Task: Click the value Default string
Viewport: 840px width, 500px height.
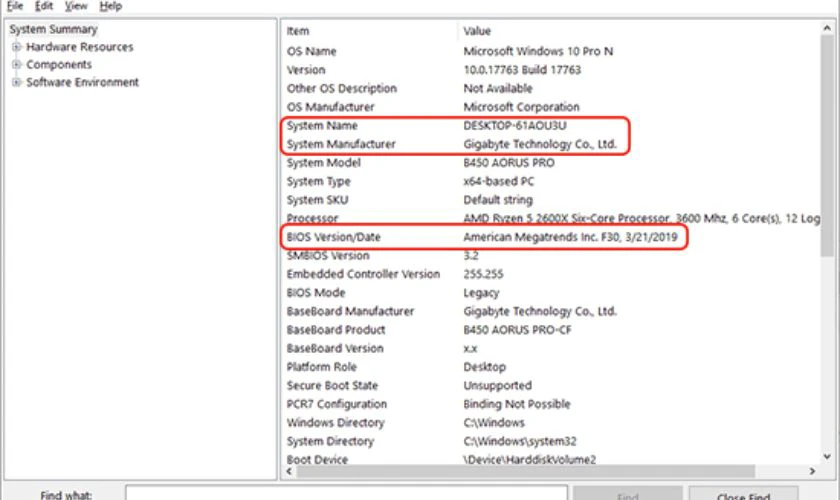Action: pyautogui.click(x=498, y=200)
